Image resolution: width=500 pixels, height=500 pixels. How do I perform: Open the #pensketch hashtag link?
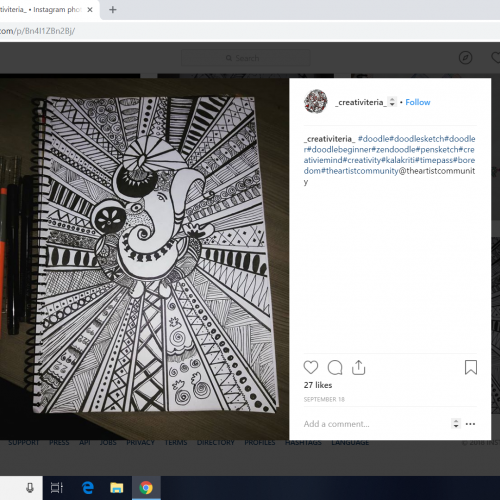click(x=437, y=149)
